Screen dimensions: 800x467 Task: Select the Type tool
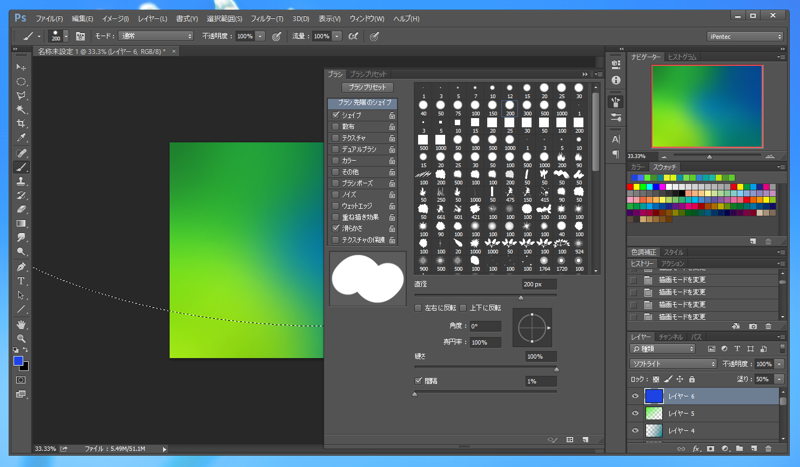21,281
